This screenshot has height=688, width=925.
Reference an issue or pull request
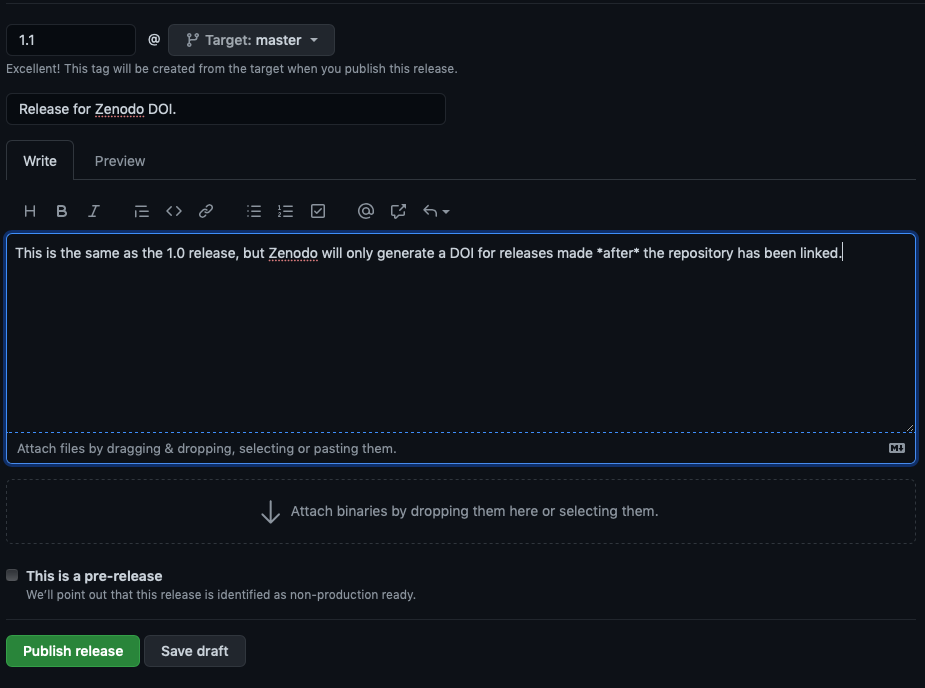click(x=398, y=211)
